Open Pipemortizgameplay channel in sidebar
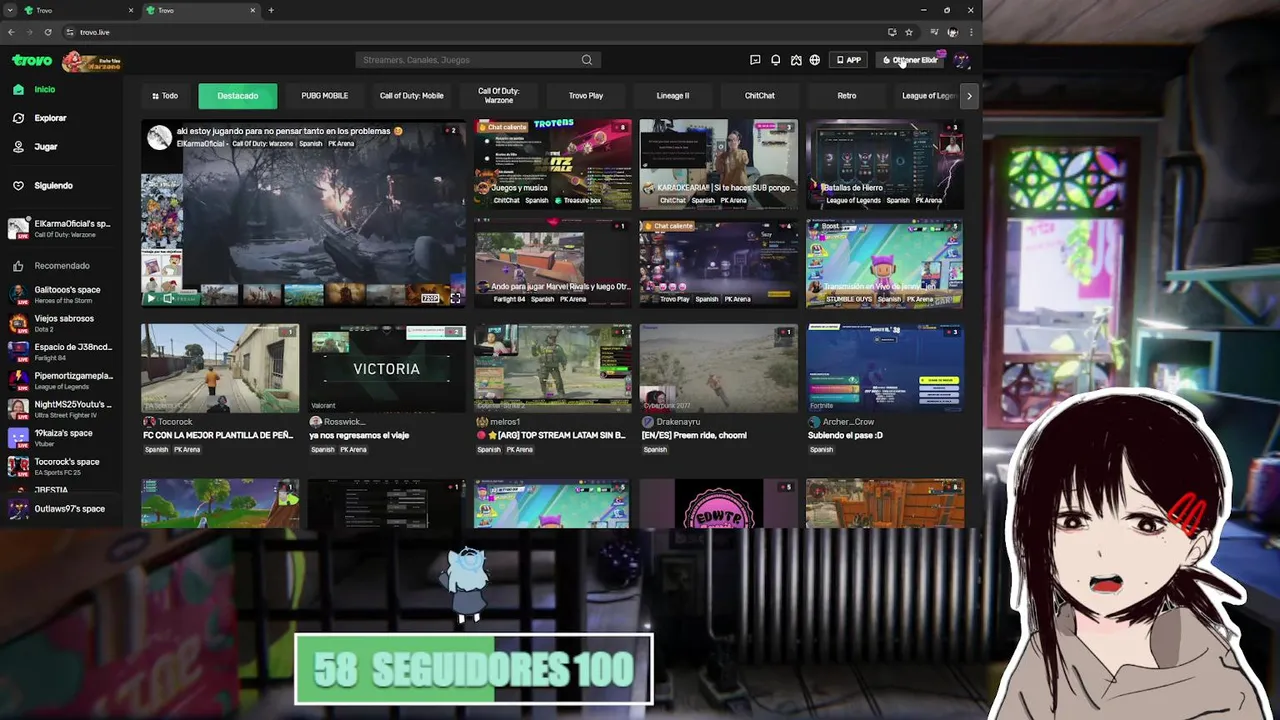 coord(60,380)
